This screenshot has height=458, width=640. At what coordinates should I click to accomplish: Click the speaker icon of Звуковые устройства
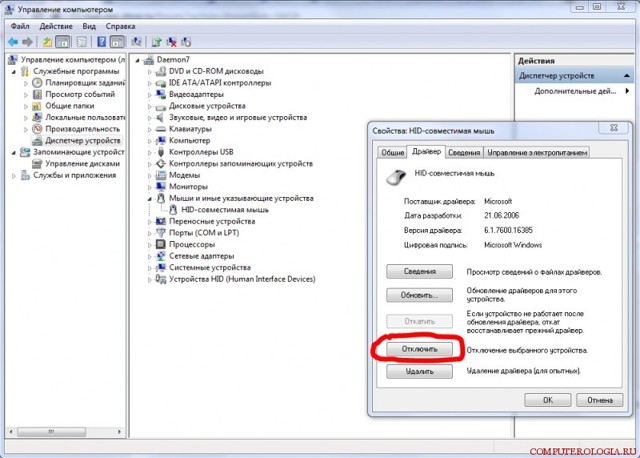tap(161, 118)
